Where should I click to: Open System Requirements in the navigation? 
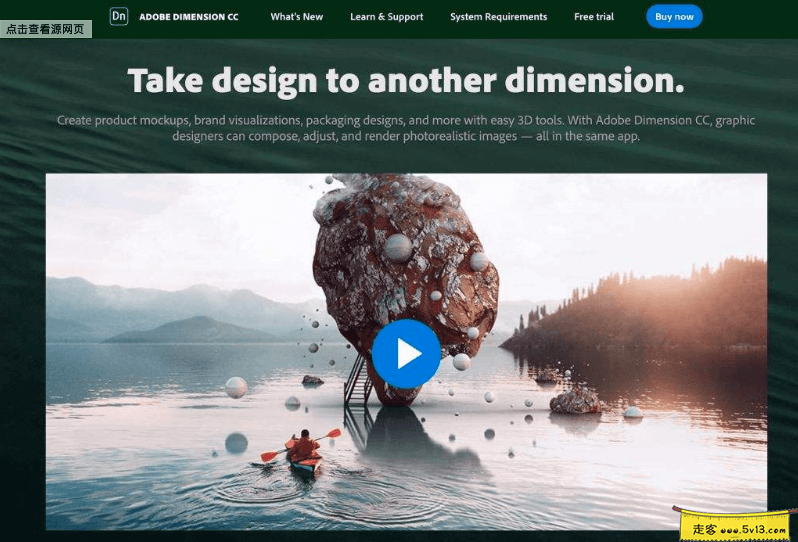pos(498,17)
